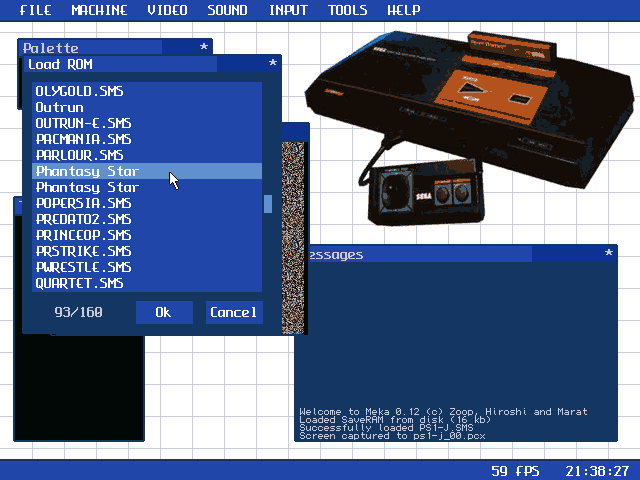Select OLYGOLD.SMS in ROM list
Screen dimensions: 640x480
[x=147, y=91]
